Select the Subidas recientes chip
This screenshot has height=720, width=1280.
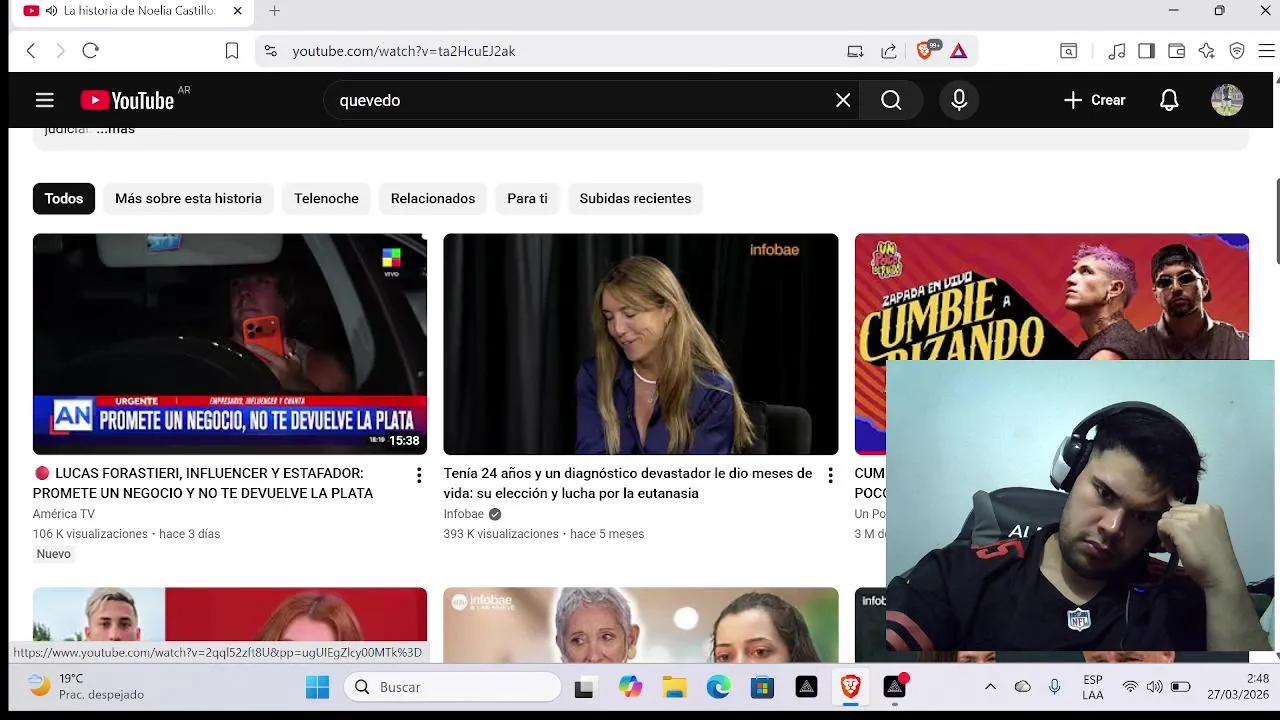[635, 198]
